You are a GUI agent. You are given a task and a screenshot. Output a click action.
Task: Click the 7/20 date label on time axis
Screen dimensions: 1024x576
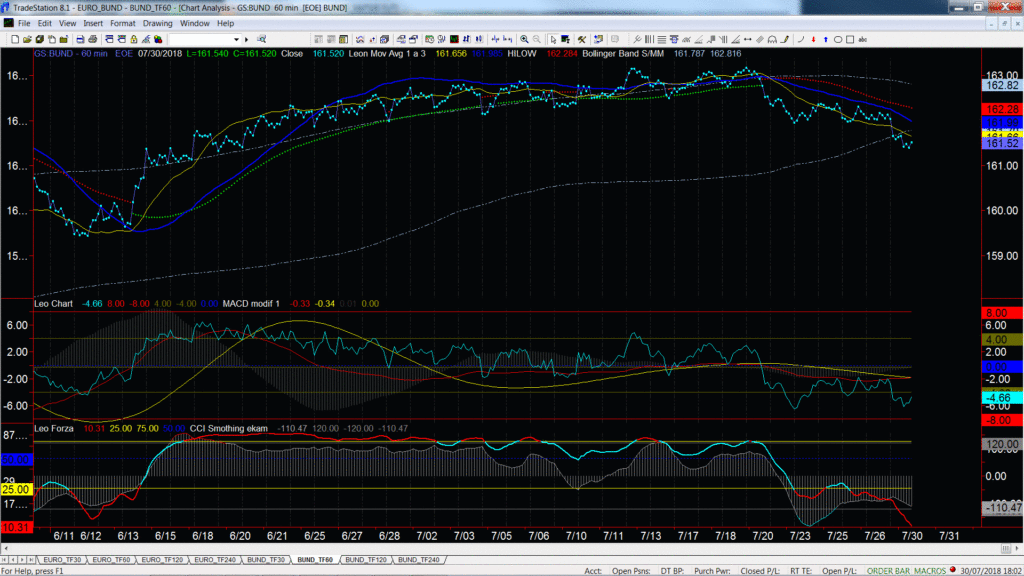[763, 536]
